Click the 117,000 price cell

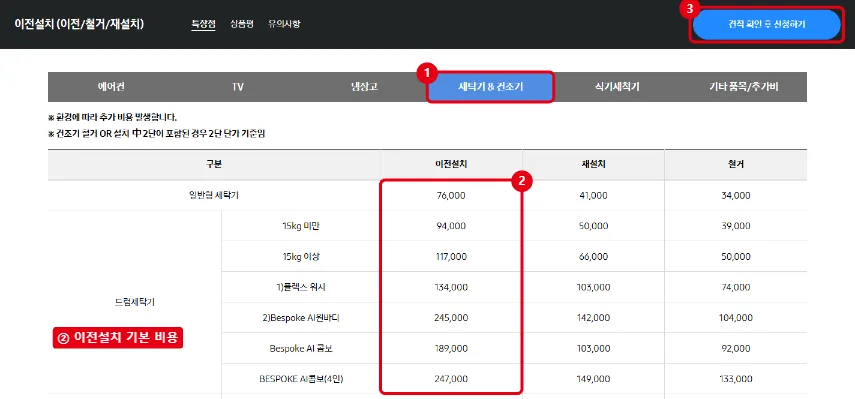(451, 257)
